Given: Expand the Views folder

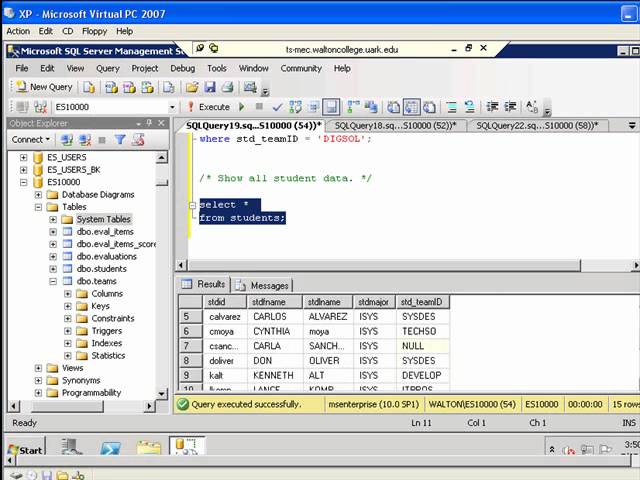Looking at the screenshot, I should (x=38, y=368).
